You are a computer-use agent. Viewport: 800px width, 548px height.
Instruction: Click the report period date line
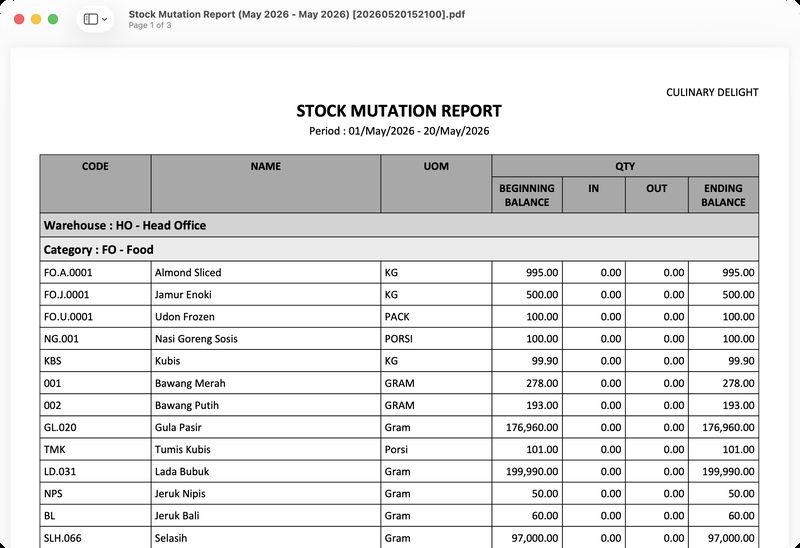399,131
